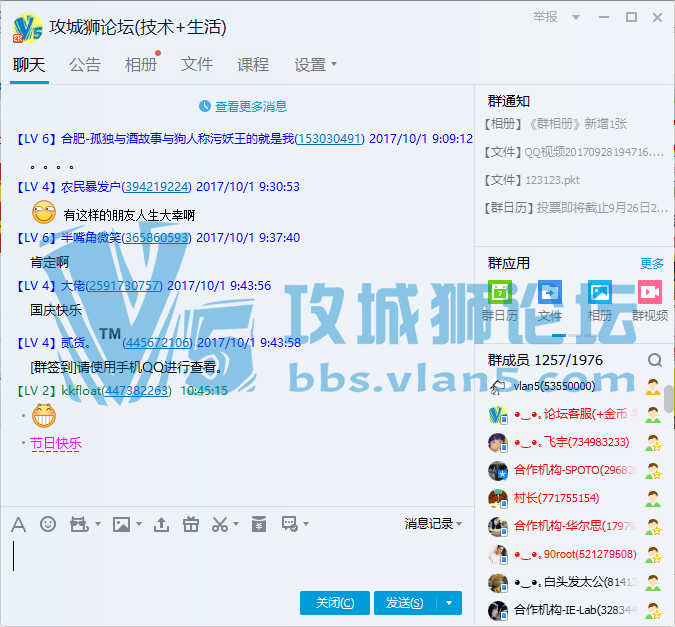Open QQ number link 153030491
This screenshot has width=675, height=627.
click(x=329, y=139)
